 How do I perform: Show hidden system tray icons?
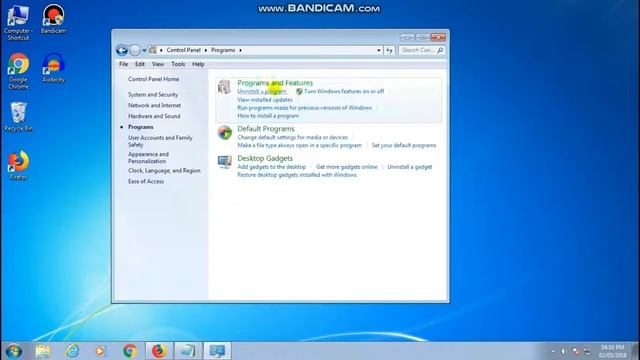pyautogui.click(x=553, y=351)
